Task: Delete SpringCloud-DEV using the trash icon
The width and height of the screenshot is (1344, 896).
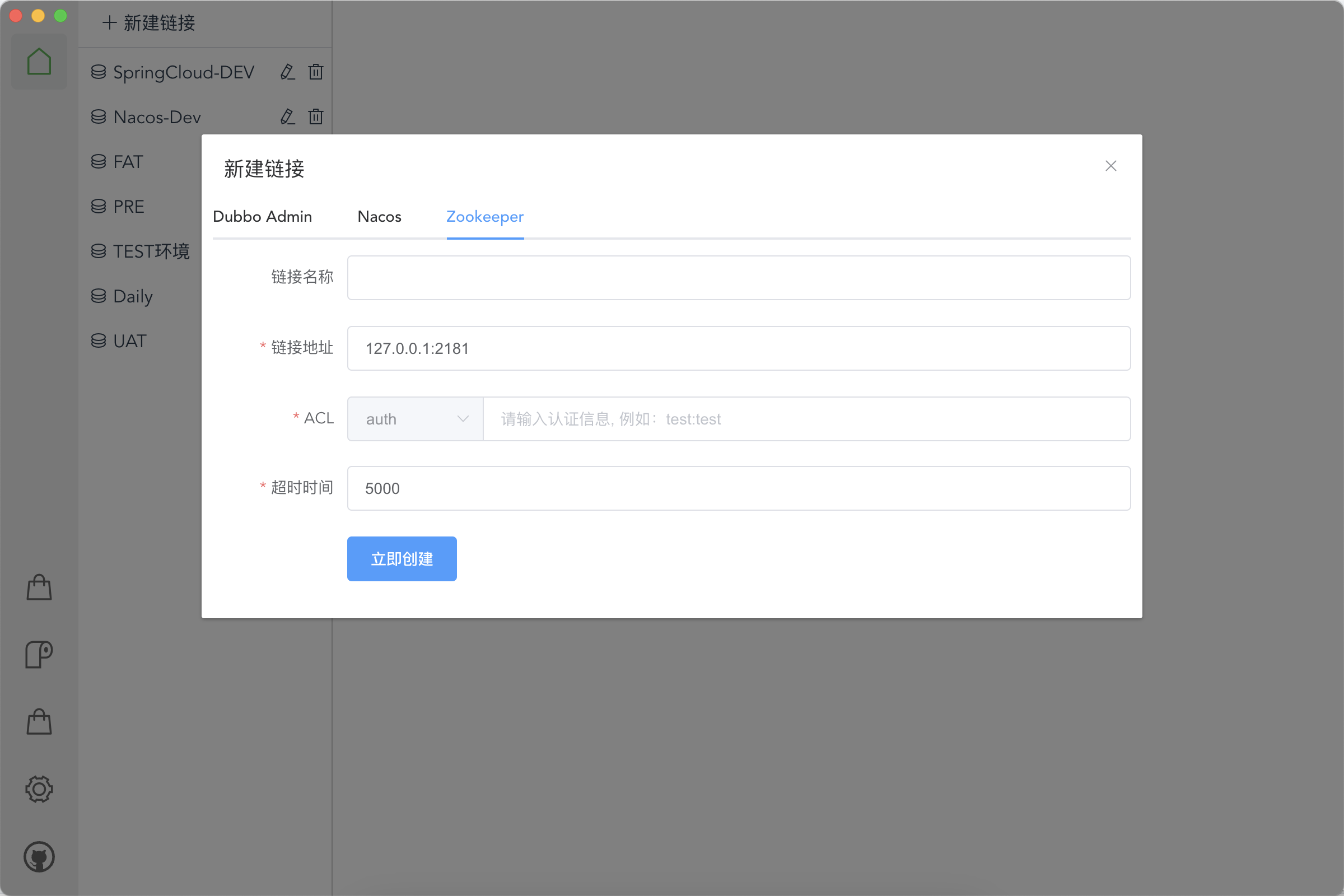Action: (316, 72)
